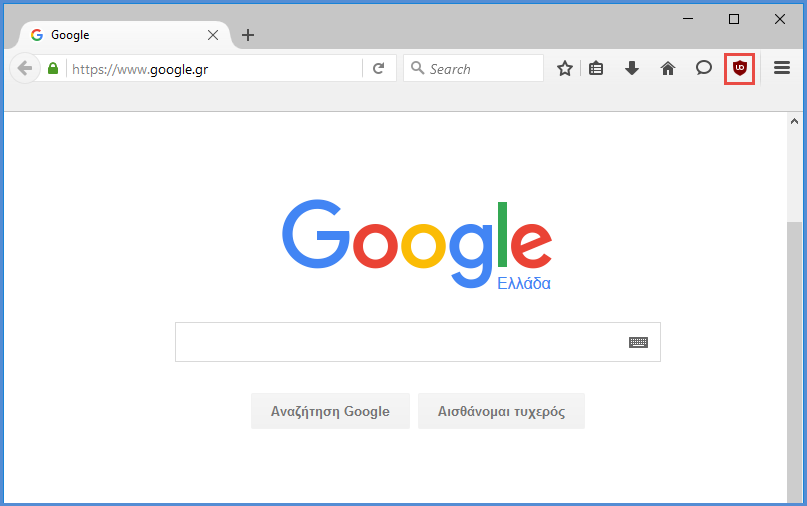Go to the Home page icon
The image size is (807, 506).
668,68
